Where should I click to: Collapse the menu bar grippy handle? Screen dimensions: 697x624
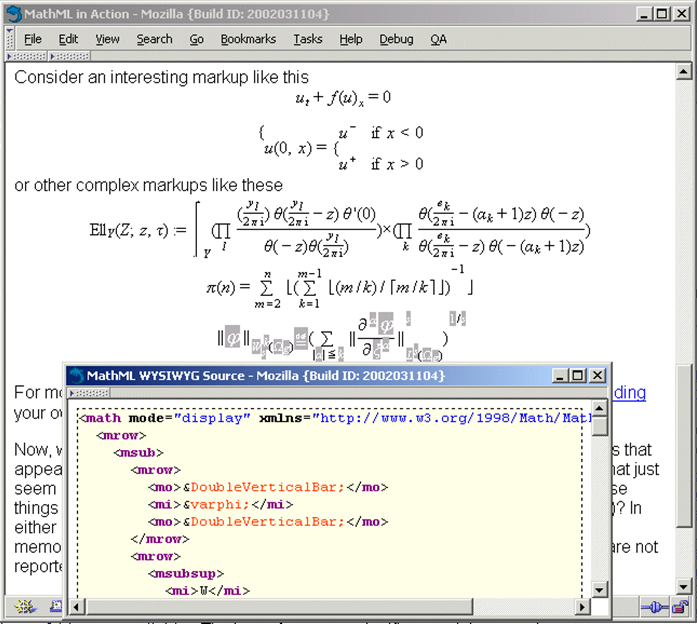point(10,39)
